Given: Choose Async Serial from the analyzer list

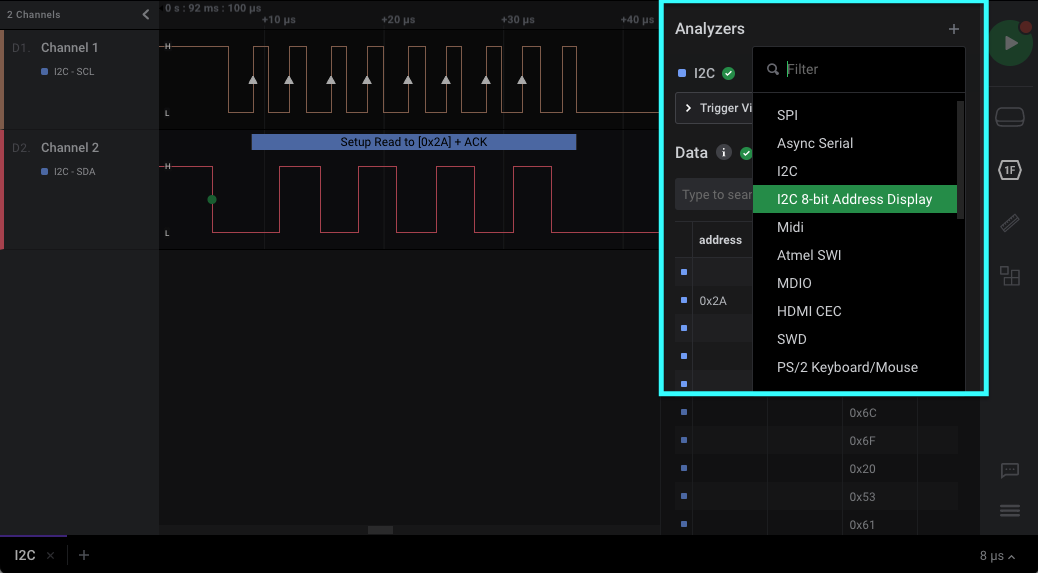Looking at the screenshot, I should (x=815, y=143).
